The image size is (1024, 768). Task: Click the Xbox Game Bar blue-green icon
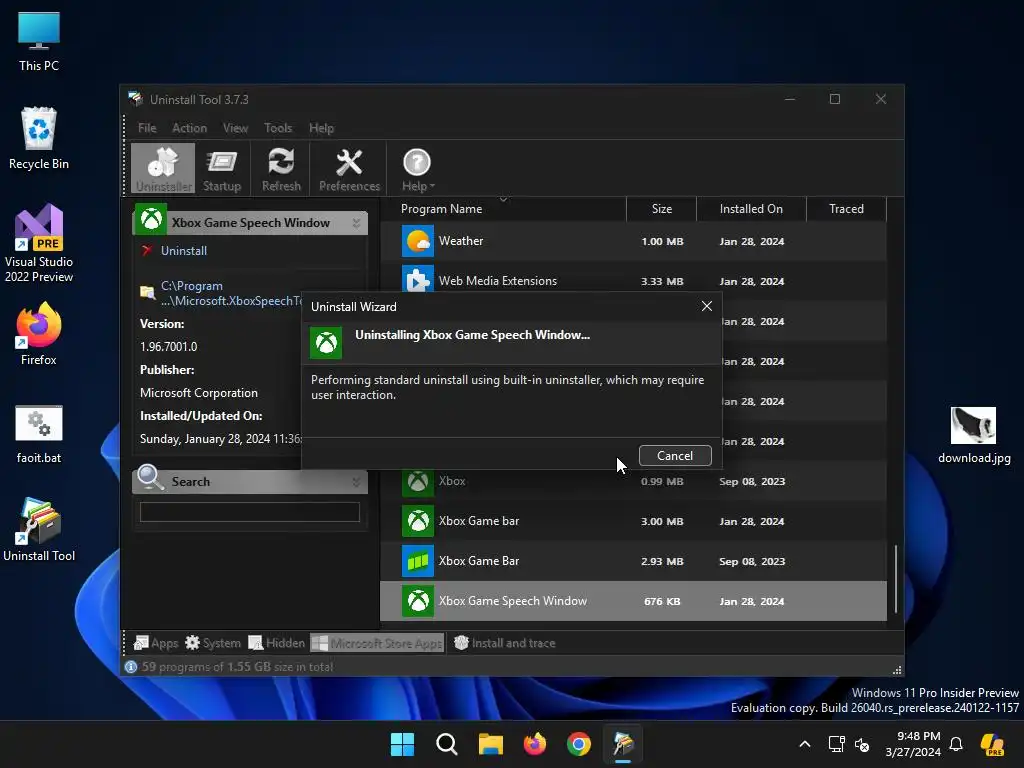(418, 561)
